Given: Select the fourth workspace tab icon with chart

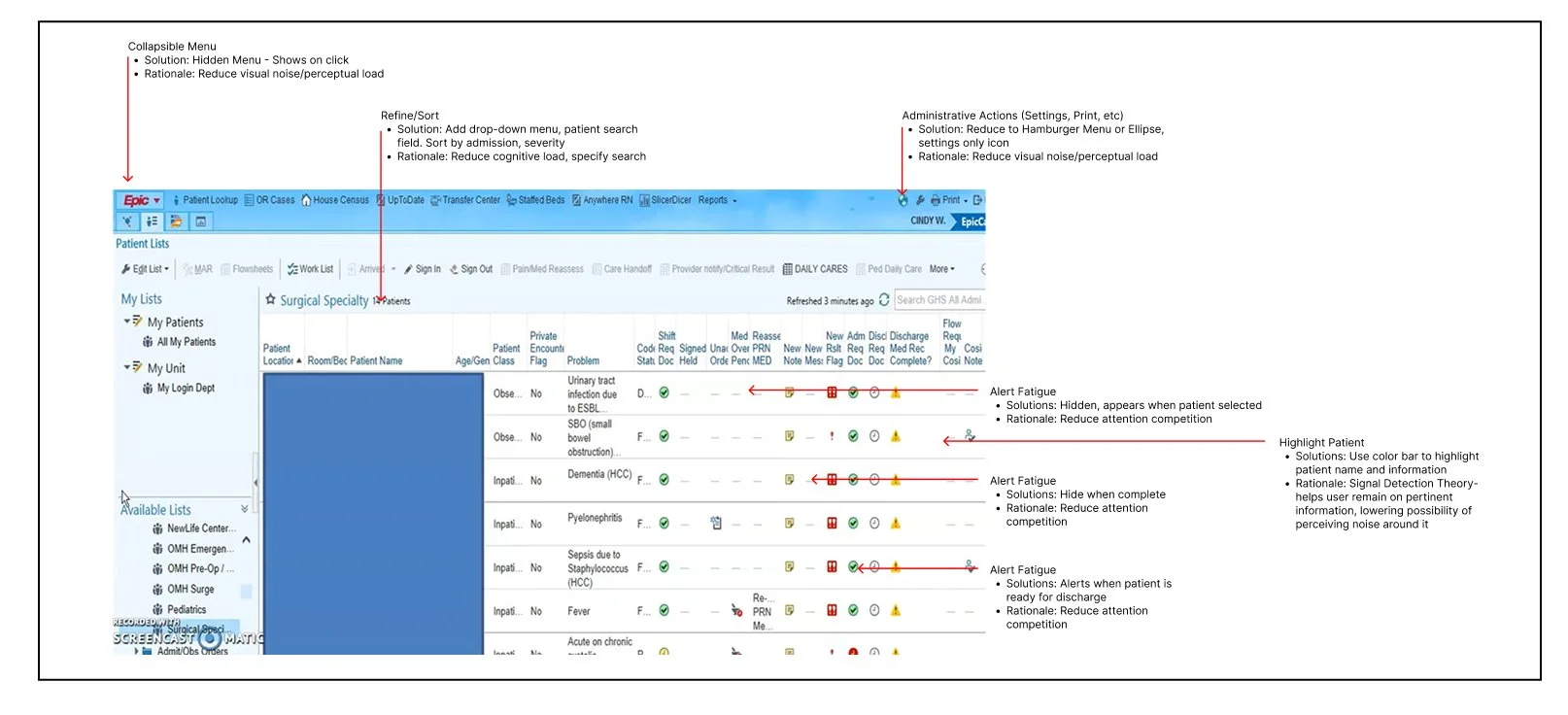Looking at the screenshot, I should coord(200,221).
